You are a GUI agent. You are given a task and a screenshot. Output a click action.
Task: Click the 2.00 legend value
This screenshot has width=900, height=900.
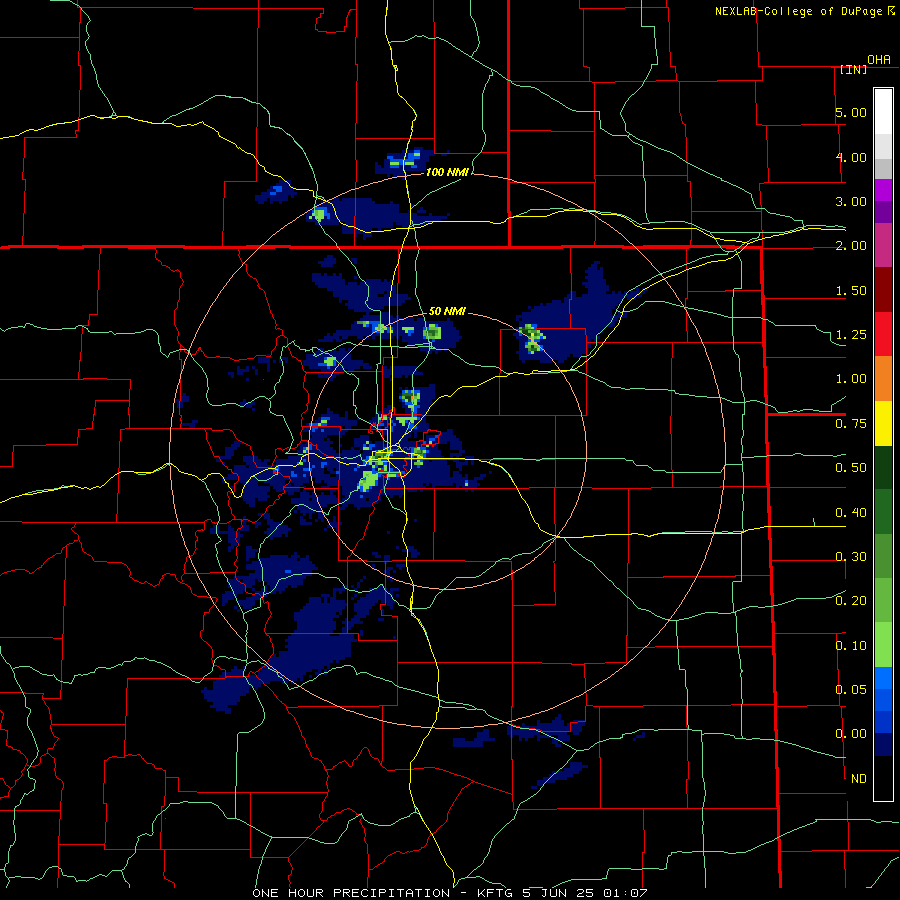pos(851,246)
